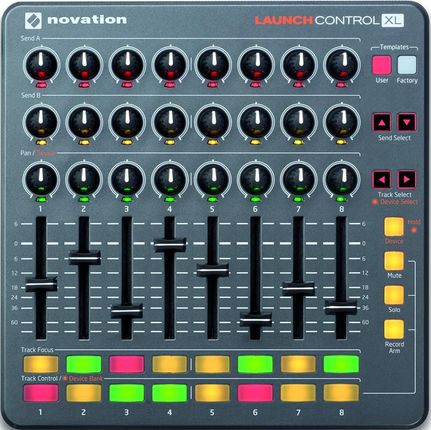Click the channel 4 fader handle

point(170,245)
